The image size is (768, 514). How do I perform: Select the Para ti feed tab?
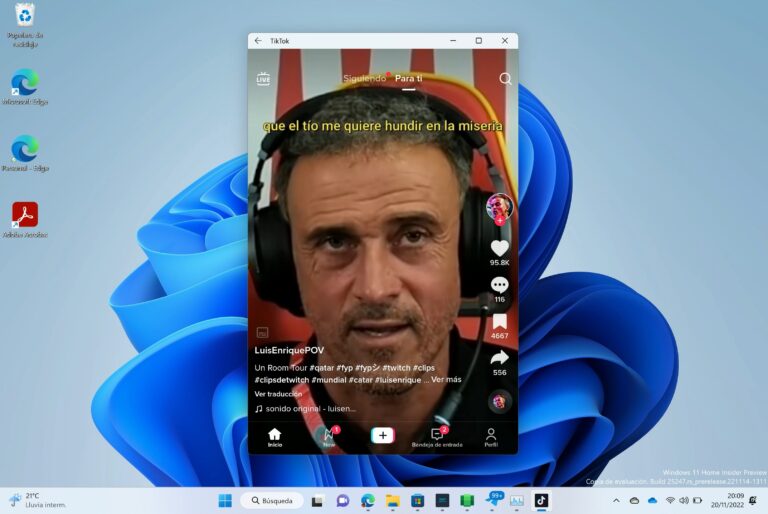point(408,78)
